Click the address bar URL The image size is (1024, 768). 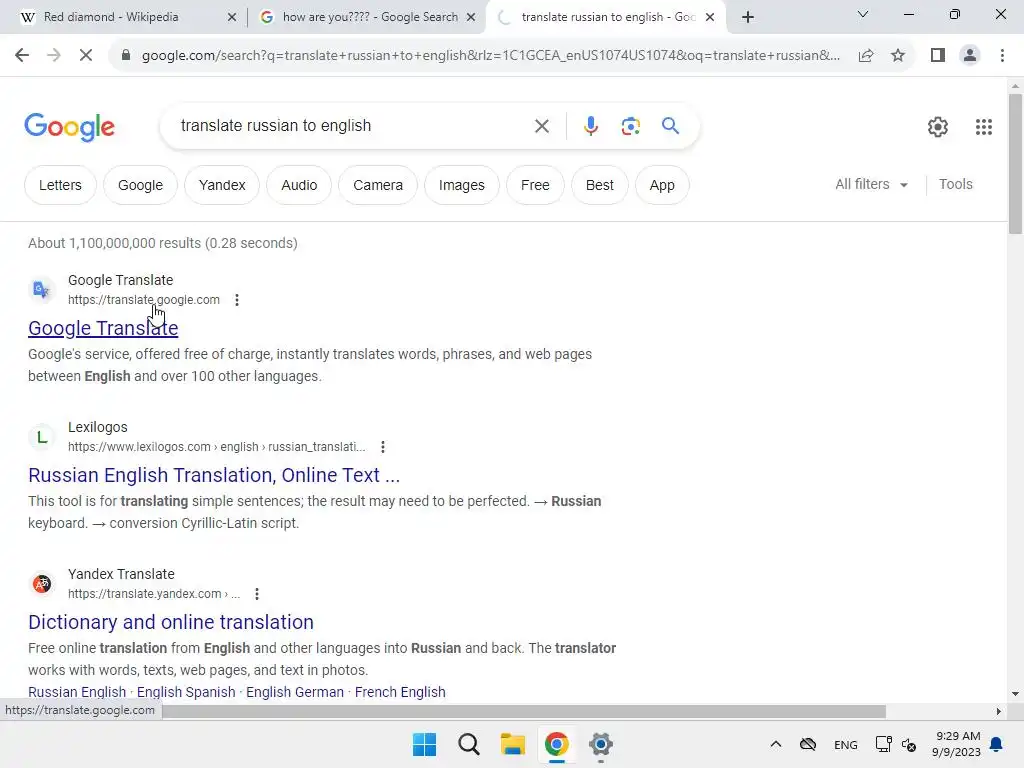(x=491, y=56)
